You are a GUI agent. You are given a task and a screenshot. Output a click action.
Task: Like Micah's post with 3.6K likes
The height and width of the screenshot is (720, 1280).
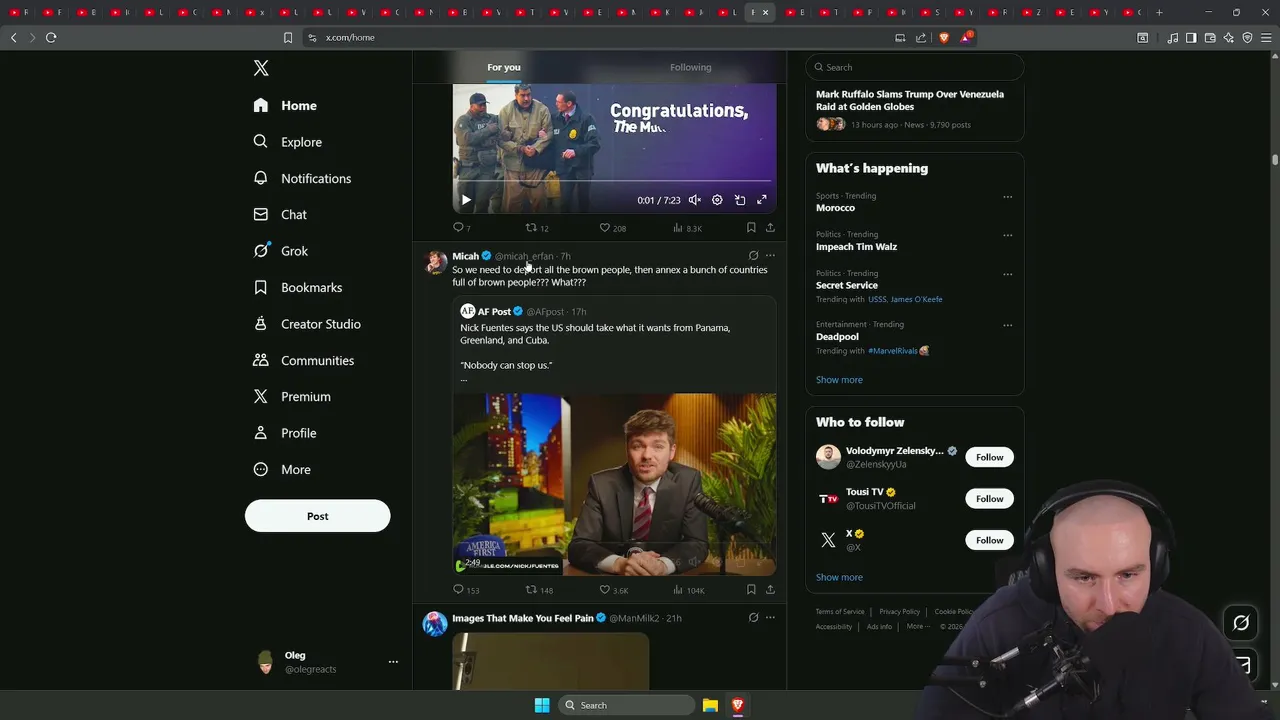[613, 590]
